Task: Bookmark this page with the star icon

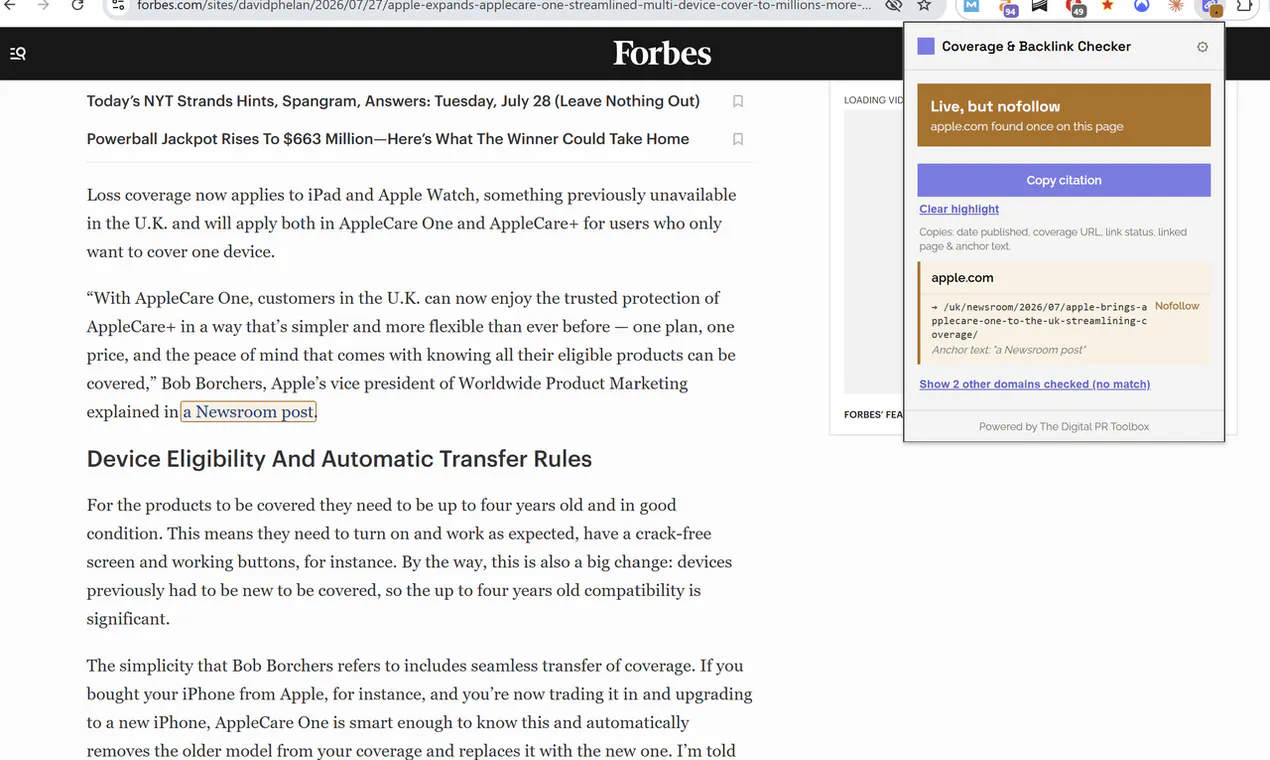Action: (924, 6)
